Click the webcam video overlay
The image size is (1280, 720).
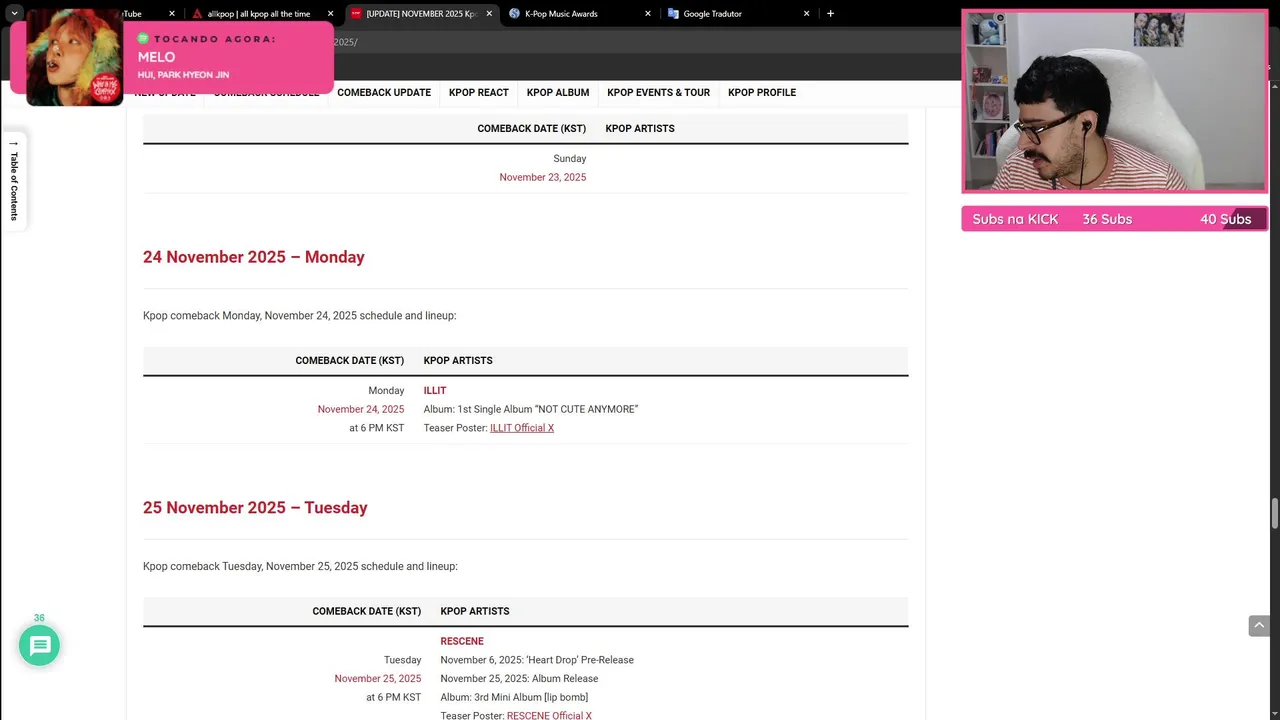[x=1115, y=102]
